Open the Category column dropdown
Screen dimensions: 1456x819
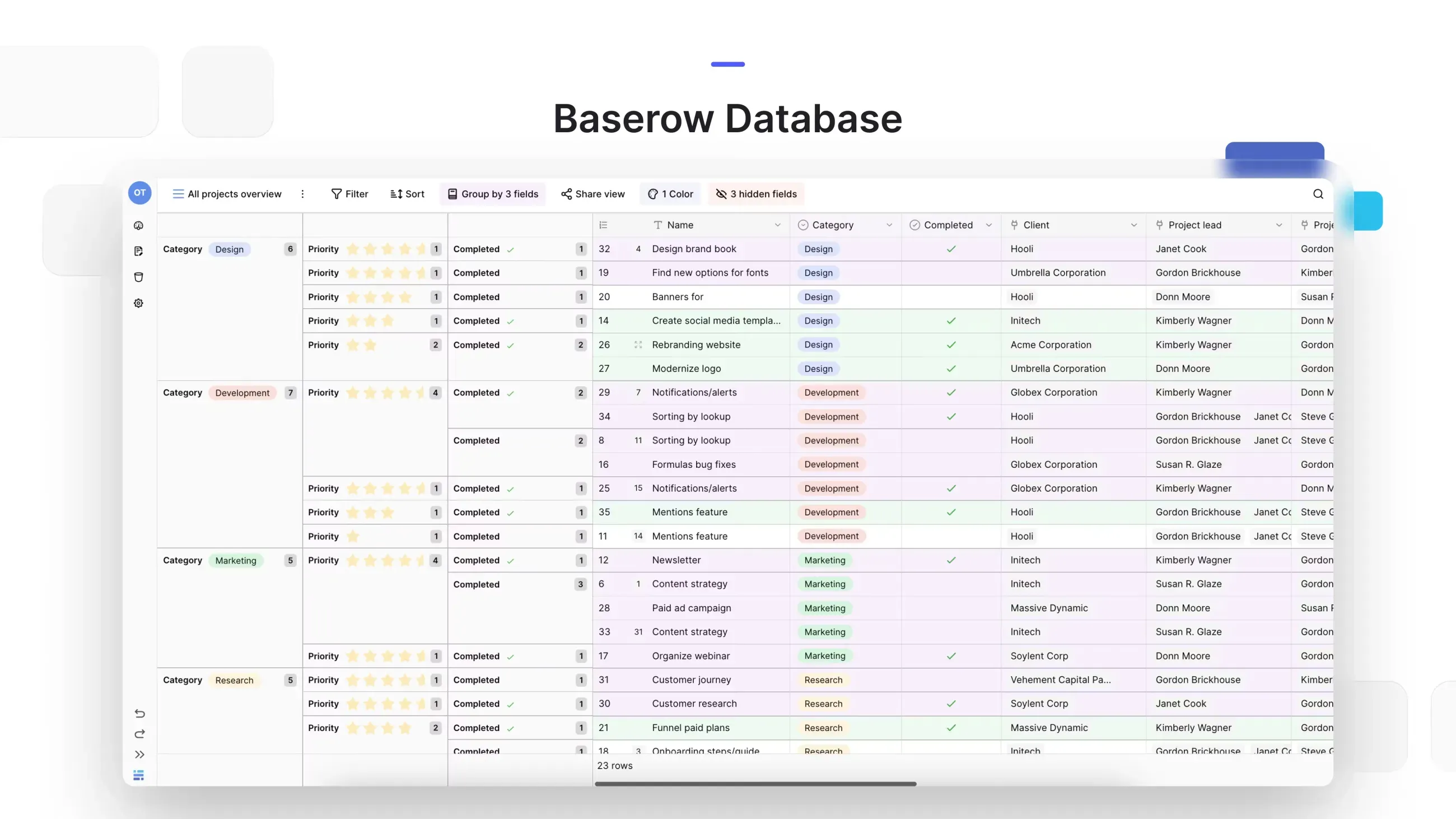click(890, 225)
